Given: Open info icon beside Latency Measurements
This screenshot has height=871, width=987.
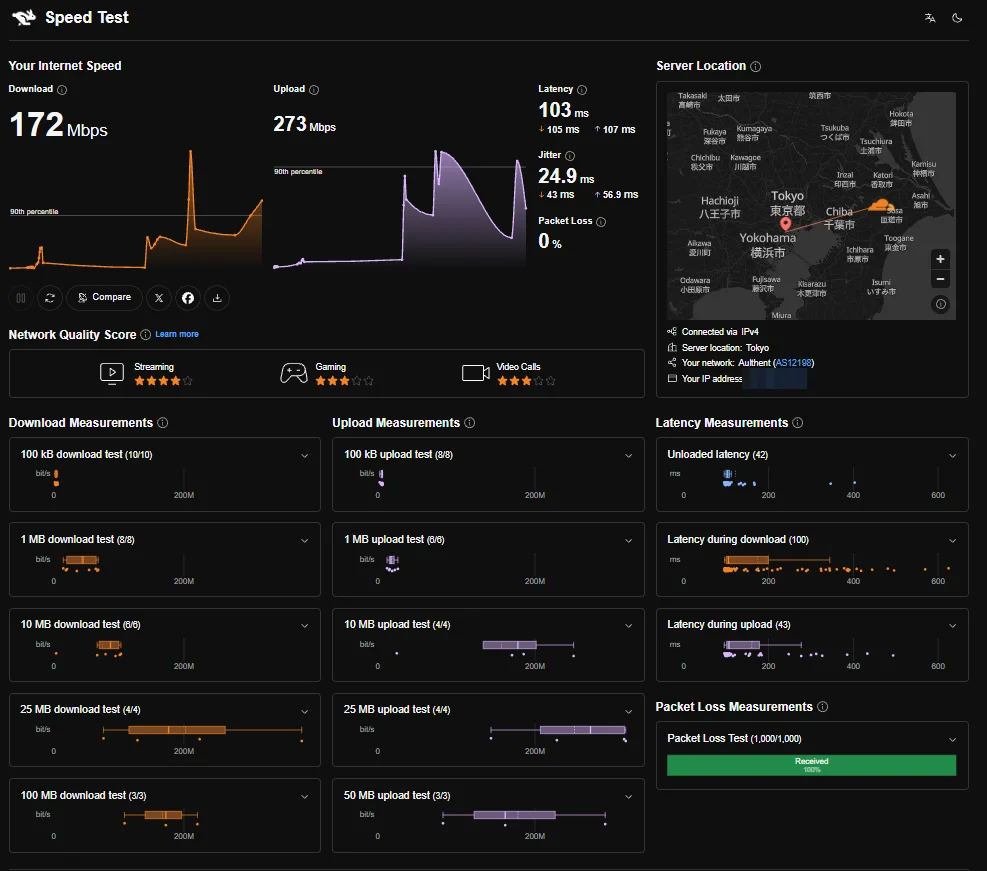Looking at the screenshot, I should pos(798,423).
